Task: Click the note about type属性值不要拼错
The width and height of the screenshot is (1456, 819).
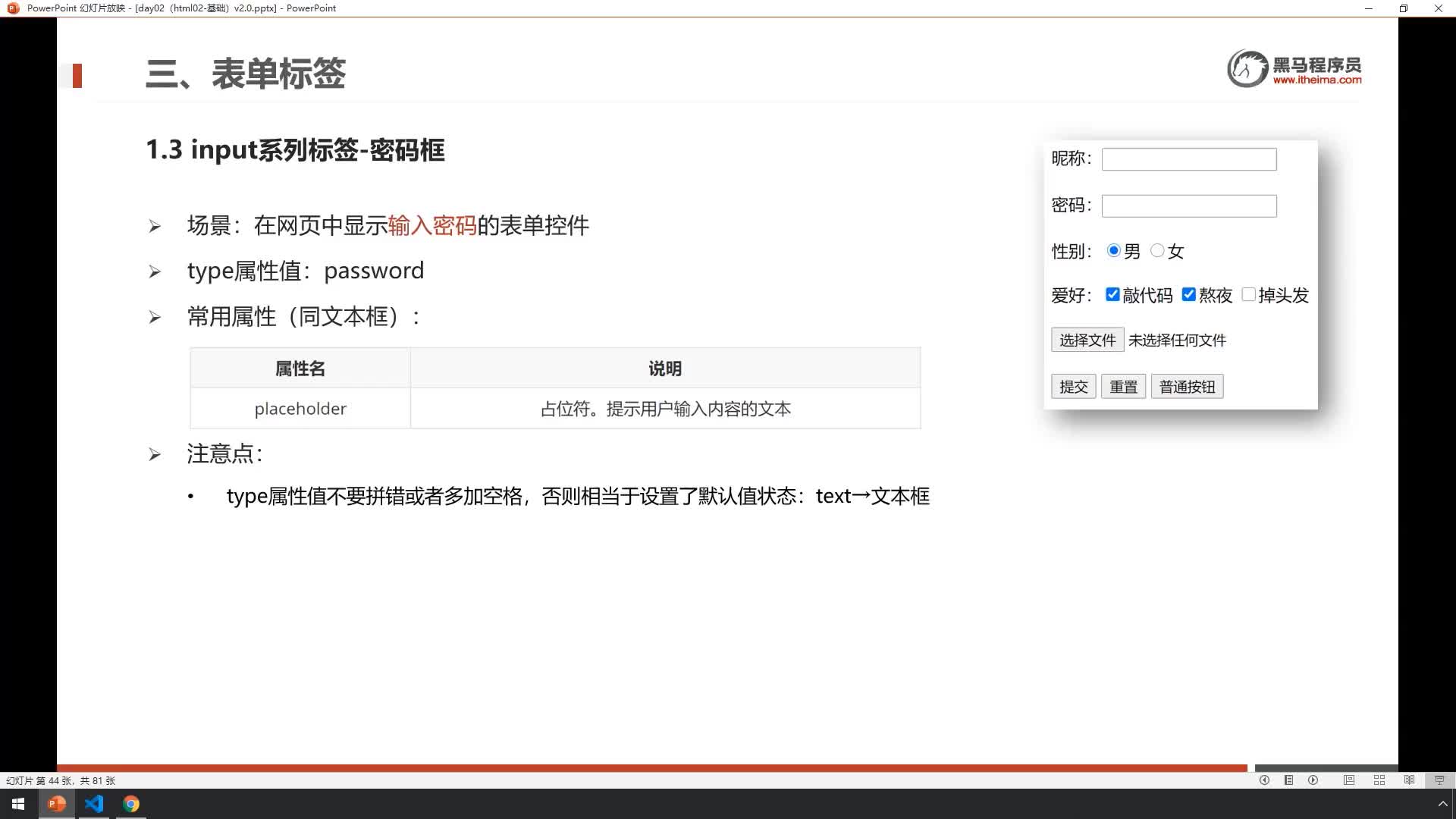Action: click(x=578, y=497)
